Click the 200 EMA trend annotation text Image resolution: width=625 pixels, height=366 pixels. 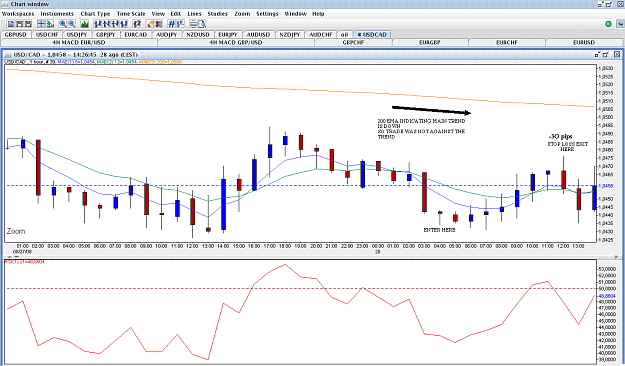421,129
